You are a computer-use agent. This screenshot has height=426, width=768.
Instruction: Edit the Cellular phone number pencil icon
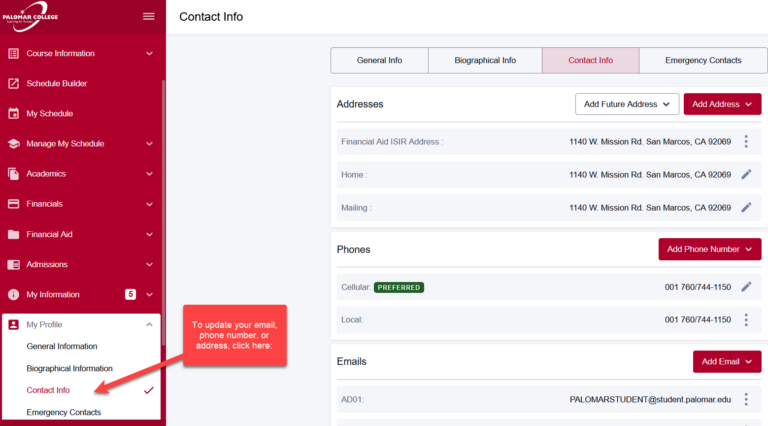pyautogui.click(x=746, y=287)
